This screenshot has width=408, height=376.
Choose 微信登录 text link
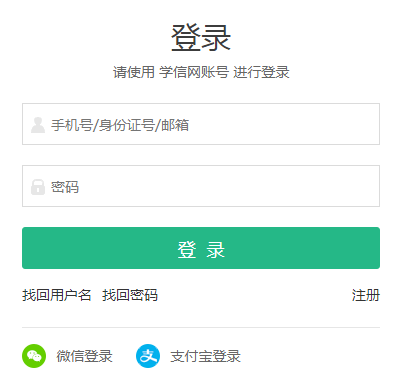84,356
